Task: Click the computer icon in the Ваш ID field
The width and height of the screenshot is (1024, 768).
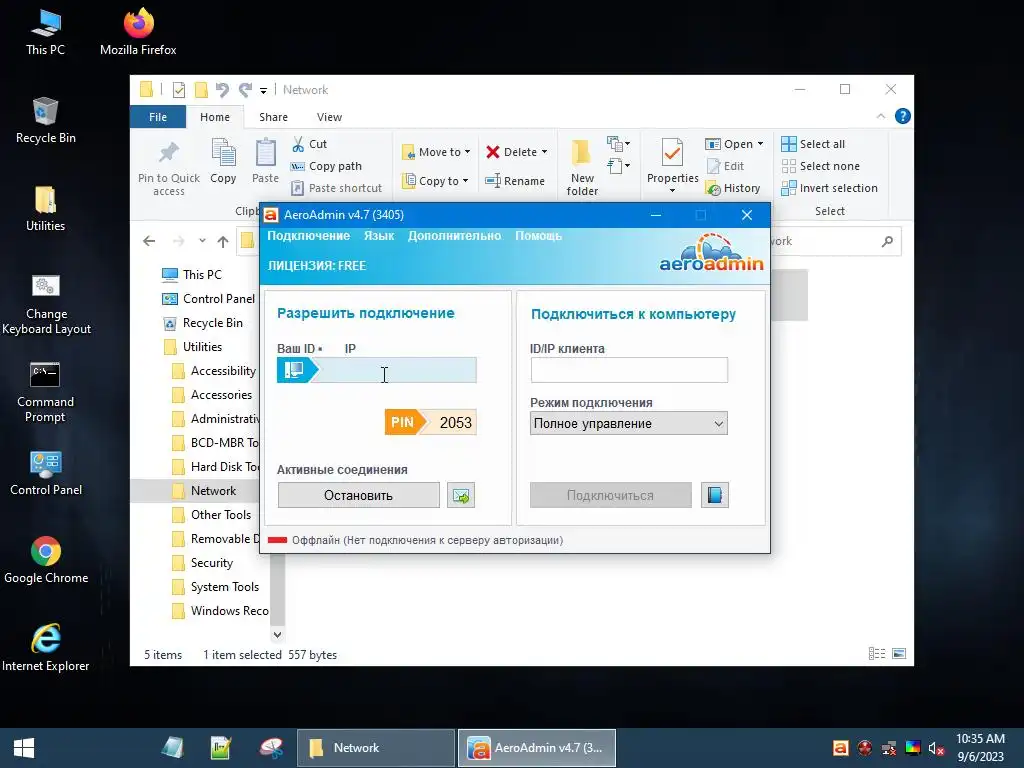Action: coord(294,370)
